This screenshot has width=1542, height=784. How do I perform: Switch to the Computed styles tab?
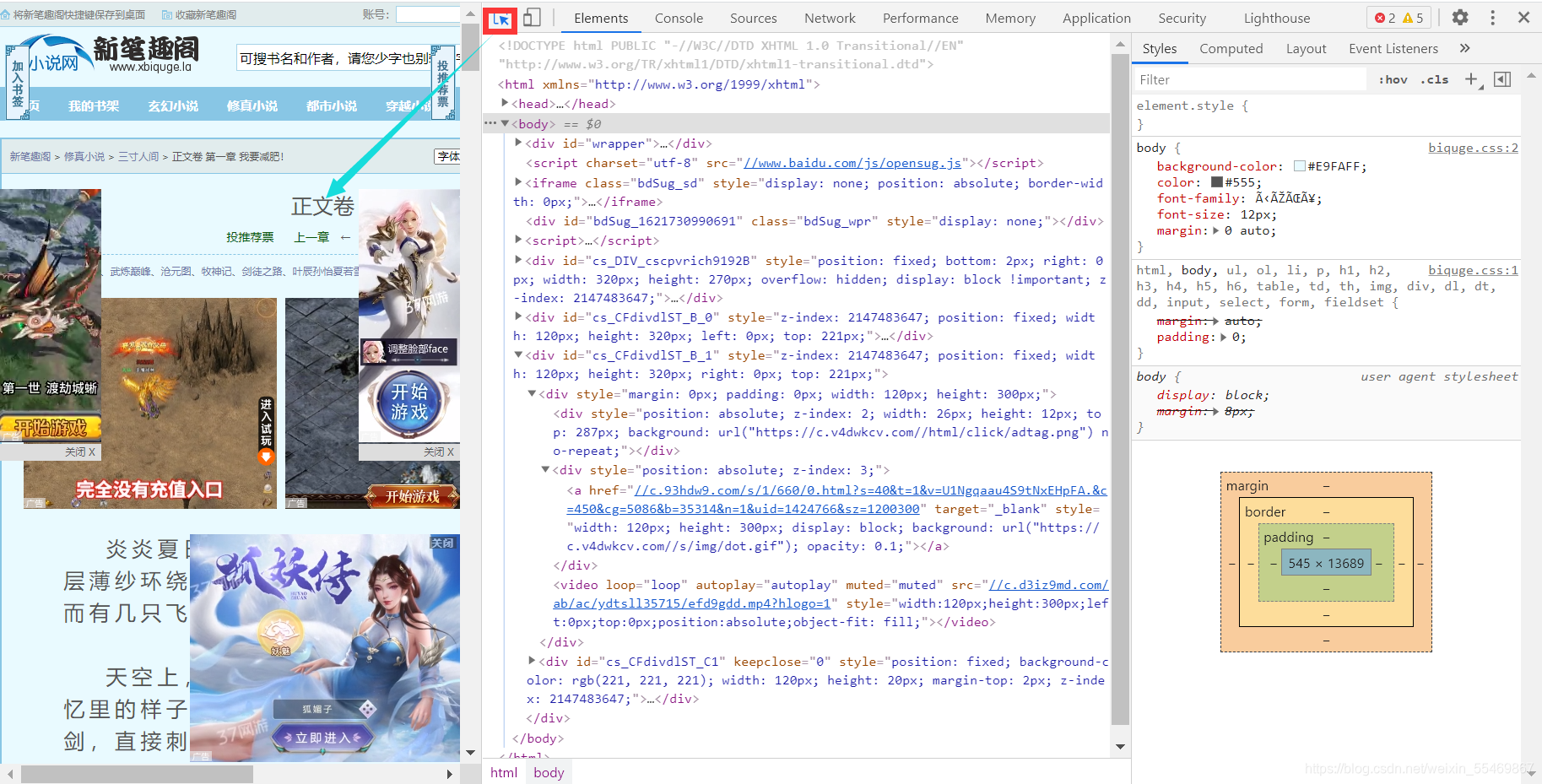(x=1231, y=49)
